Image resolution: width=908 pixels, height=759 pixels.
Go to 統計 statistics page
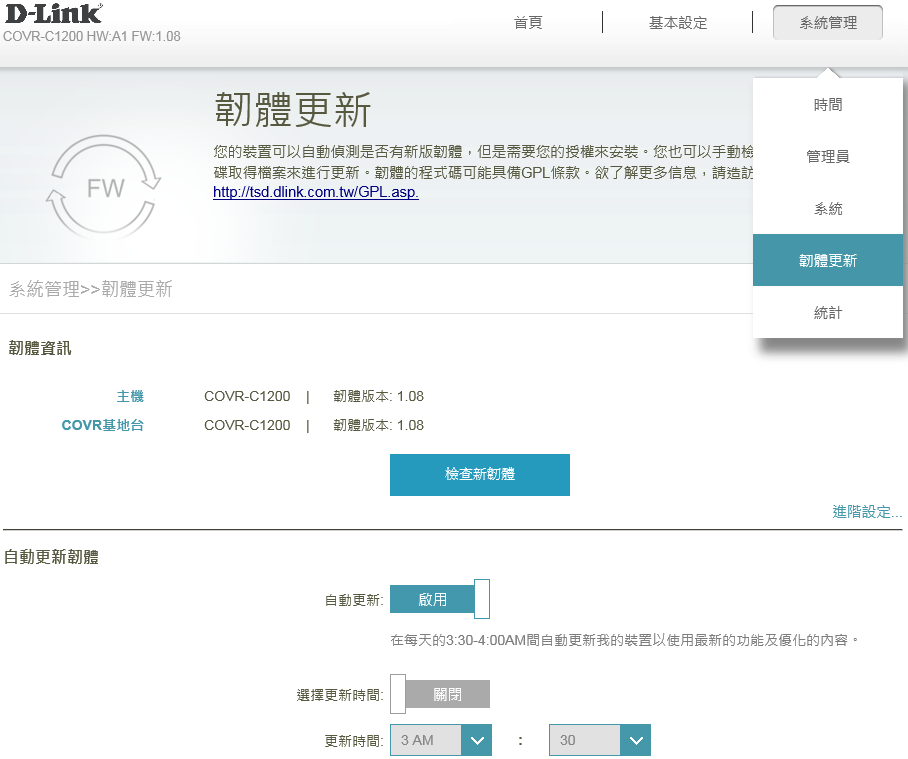tap(828, 313)
